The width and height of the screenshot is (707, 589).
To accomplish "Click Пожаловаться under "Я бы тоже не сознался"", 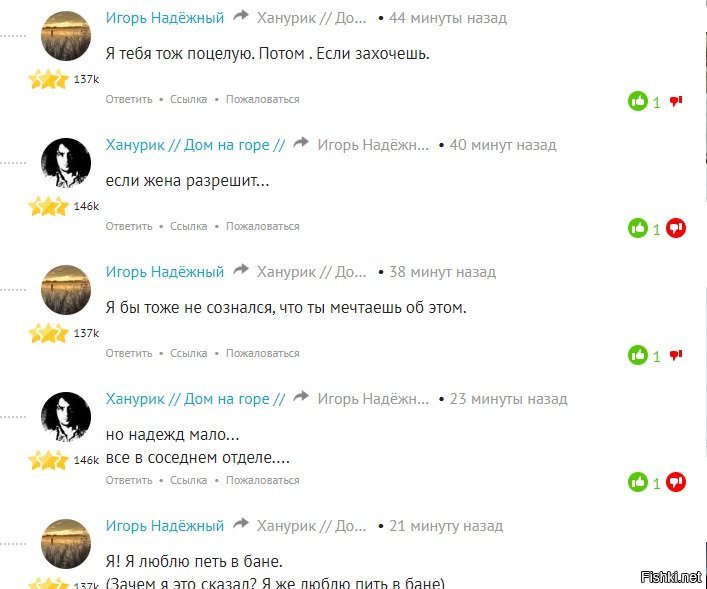I will click(x=262, y=354).
